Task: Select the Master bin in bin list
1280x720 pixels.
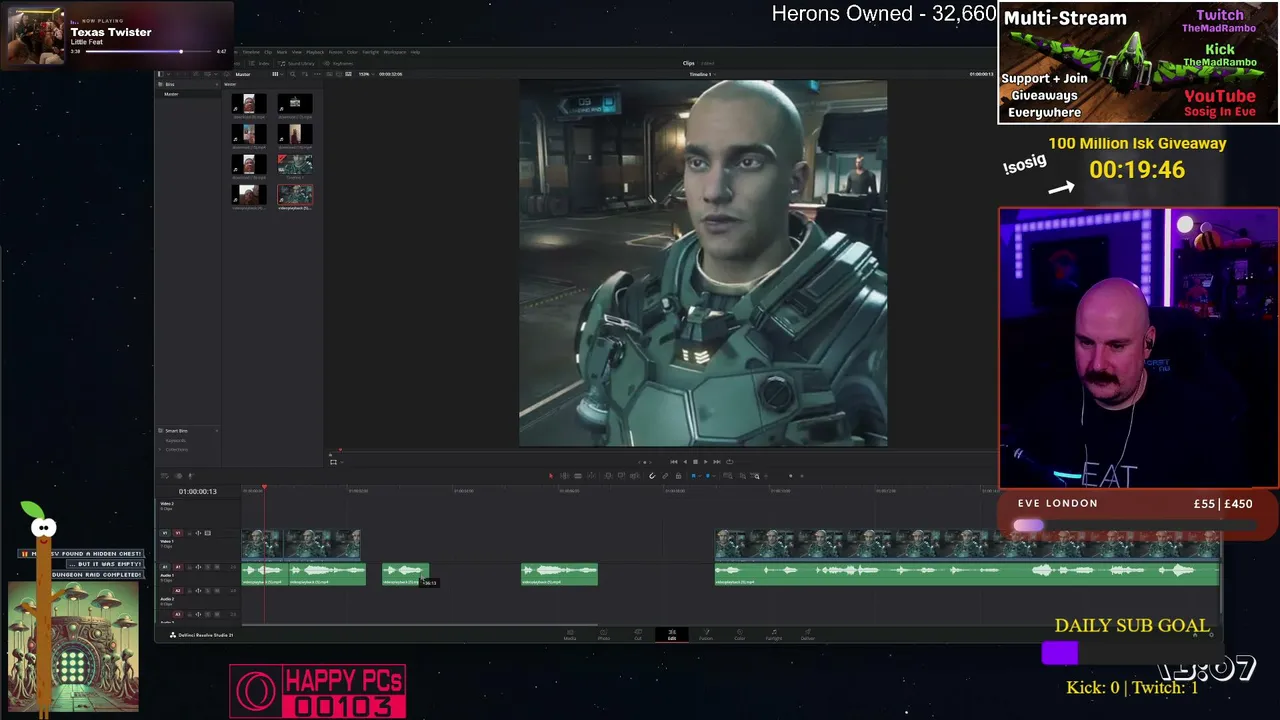Action: pyautogui.click(x=171, y=94)
